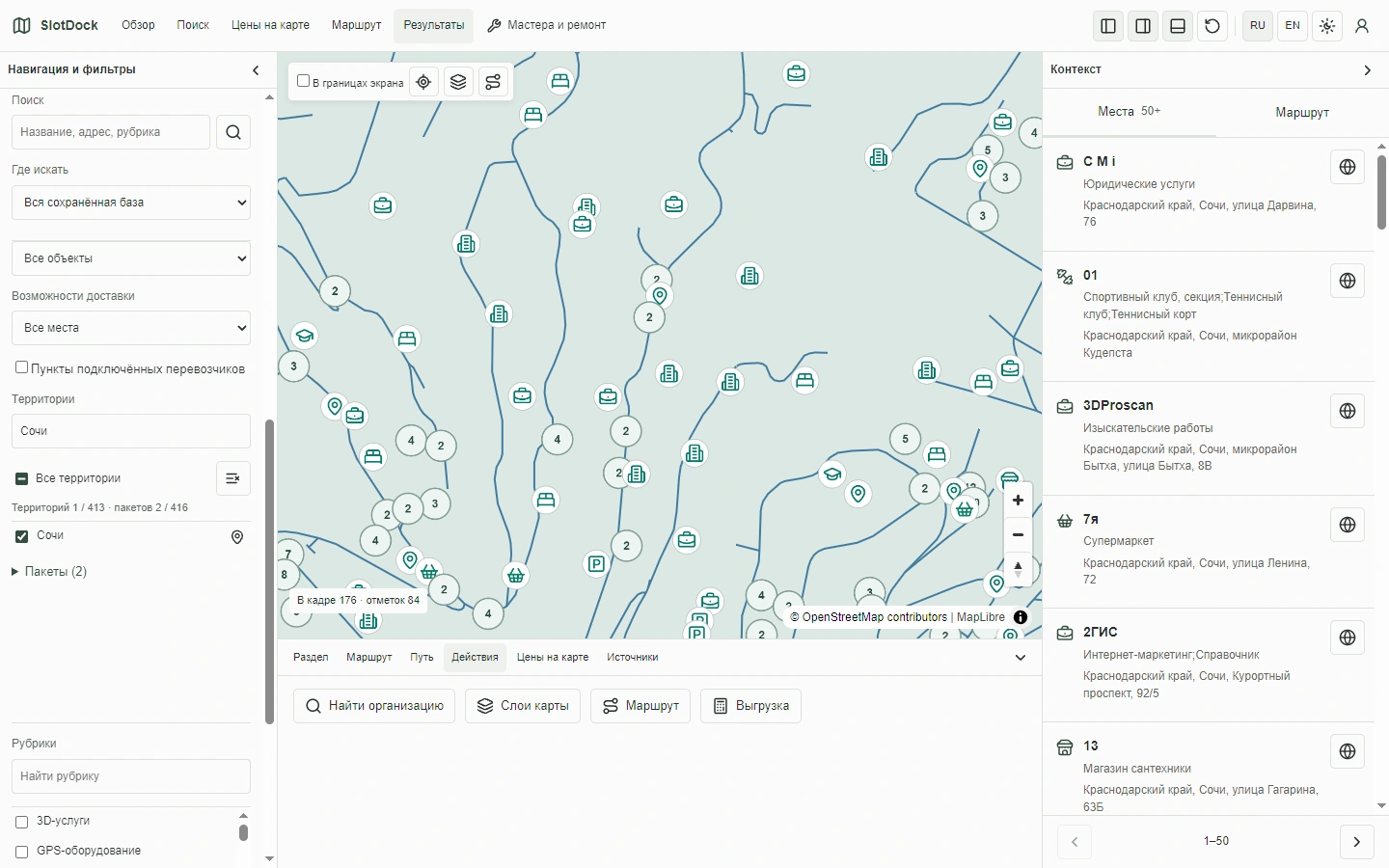
Task: Expand the Пакеты (2) section
Action: pyautogui.click(x=49, y=572)
